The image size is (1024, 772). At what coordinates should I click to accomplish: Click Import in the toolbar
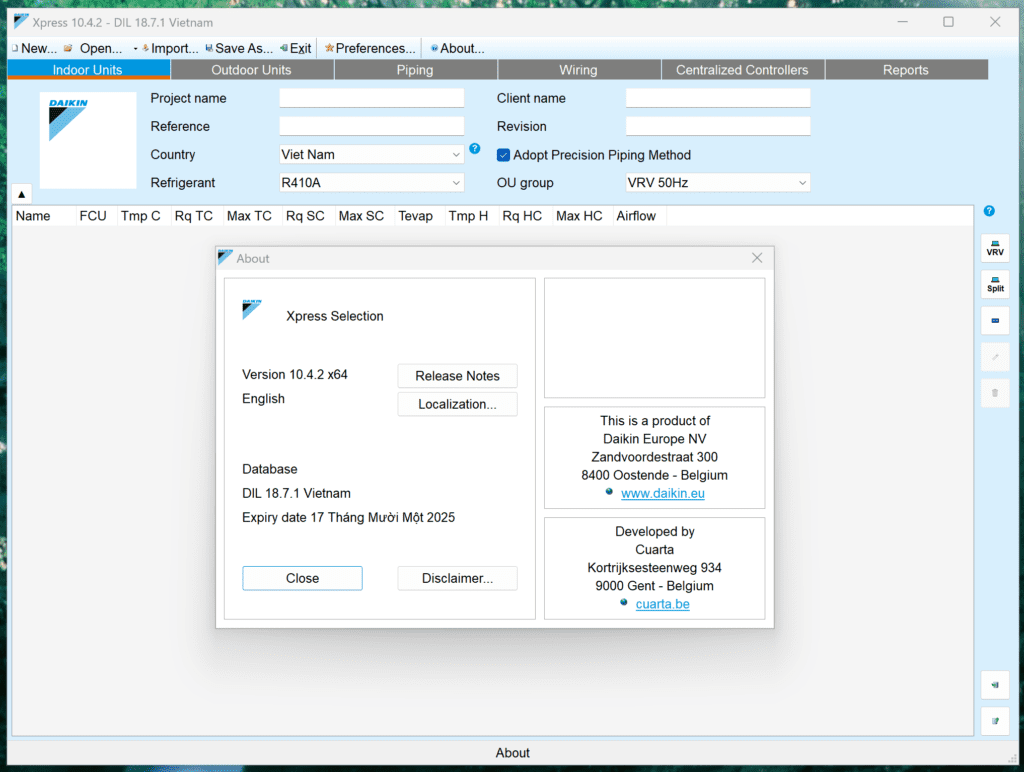click(169, 48)
